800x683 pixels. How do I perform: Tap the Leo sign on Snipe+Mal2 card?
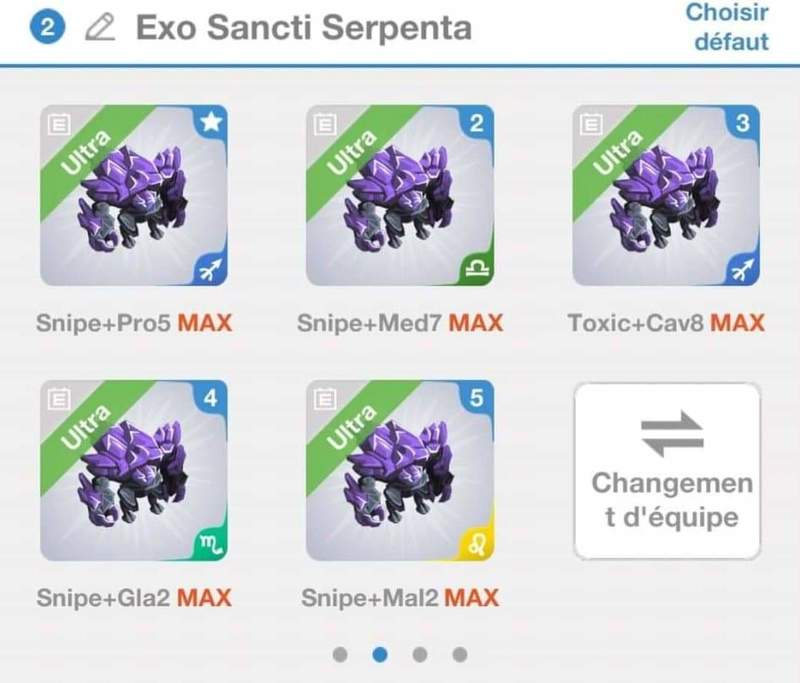[478, 545]
